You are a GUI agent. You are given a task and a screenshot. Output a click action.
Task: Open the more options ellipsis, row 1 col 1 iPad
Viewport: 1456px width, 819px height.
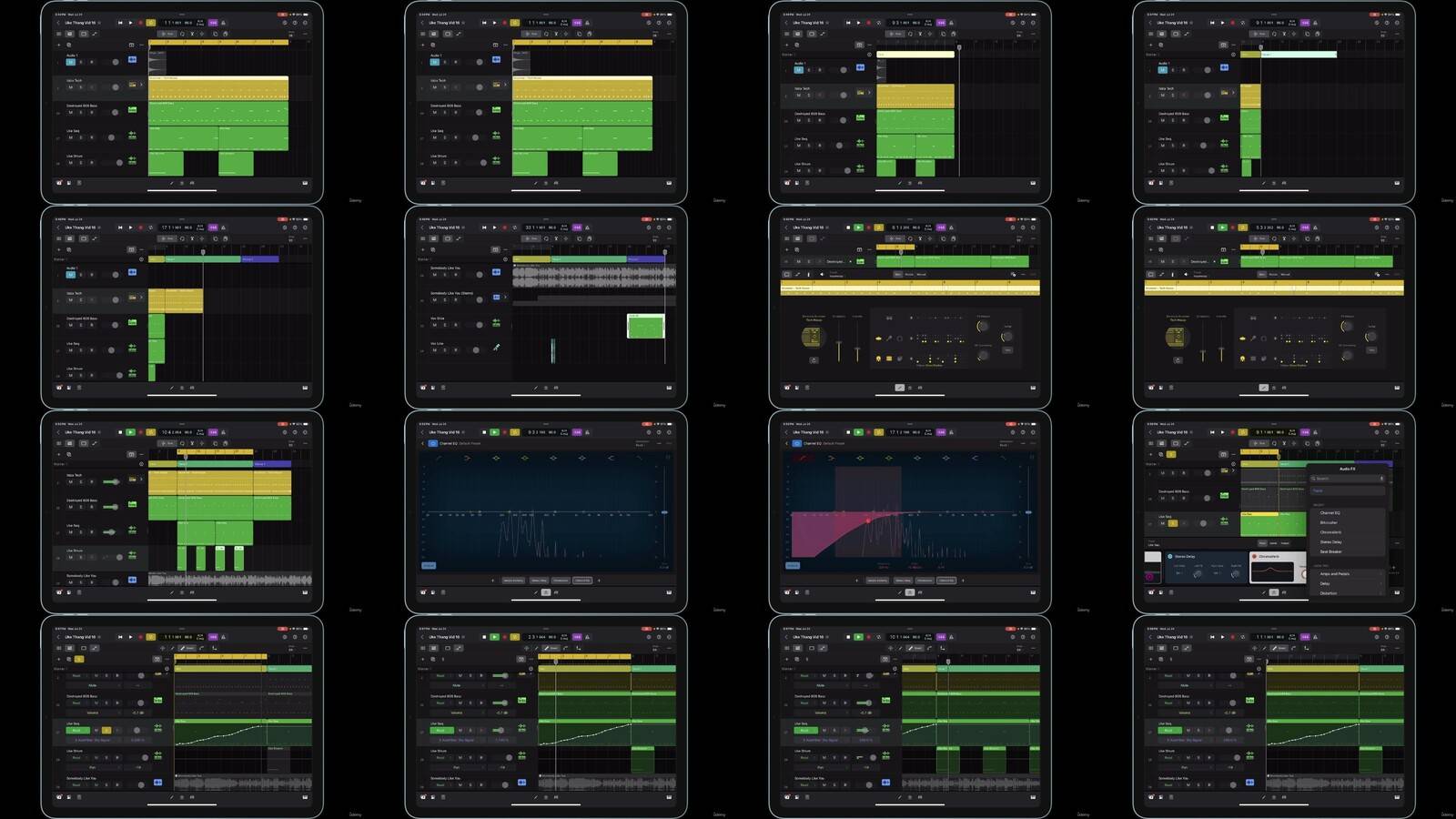(305, 34)
